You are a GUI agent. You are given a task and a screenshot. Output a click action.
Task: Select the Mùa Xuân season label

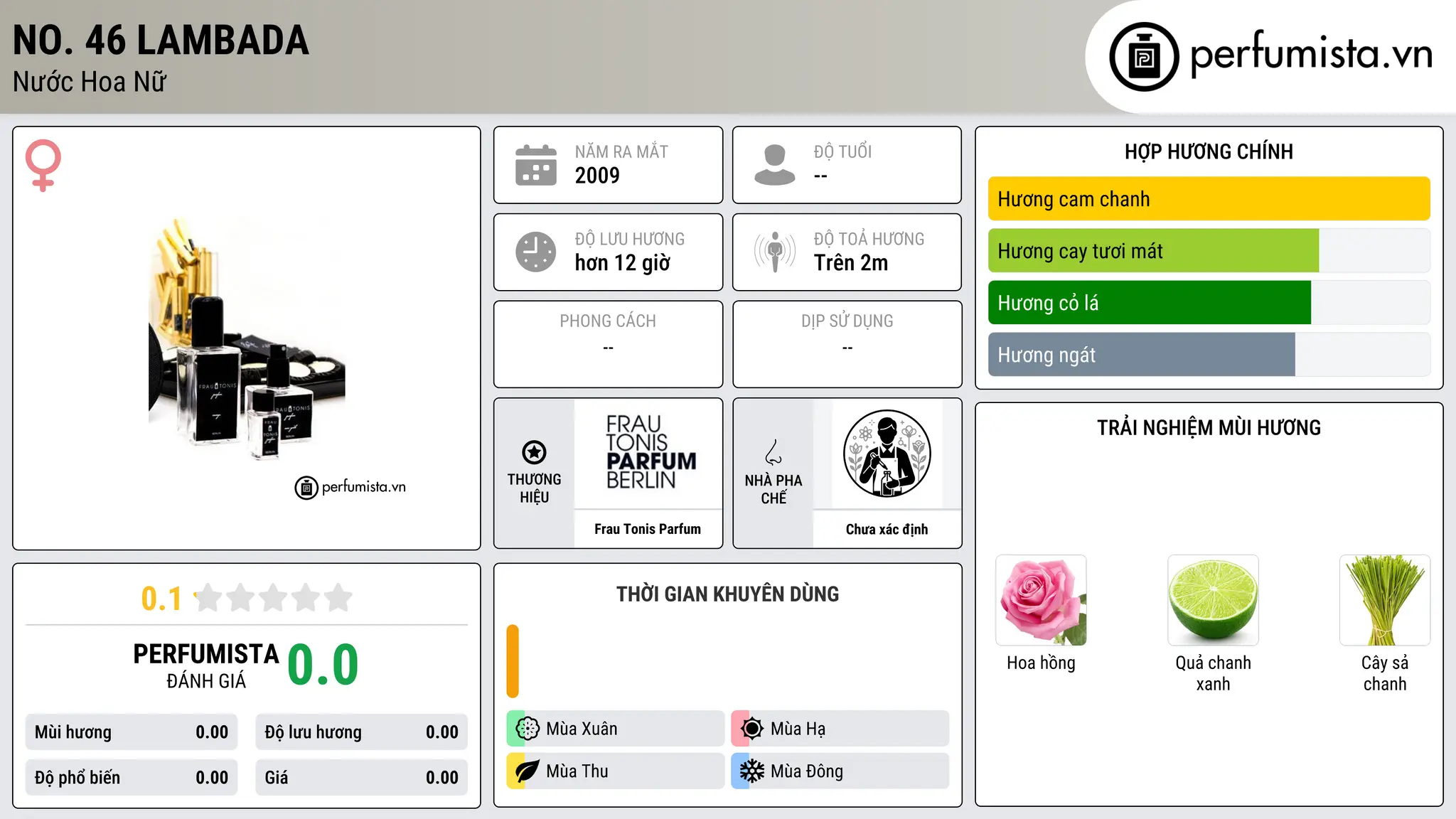coord(582,729)
